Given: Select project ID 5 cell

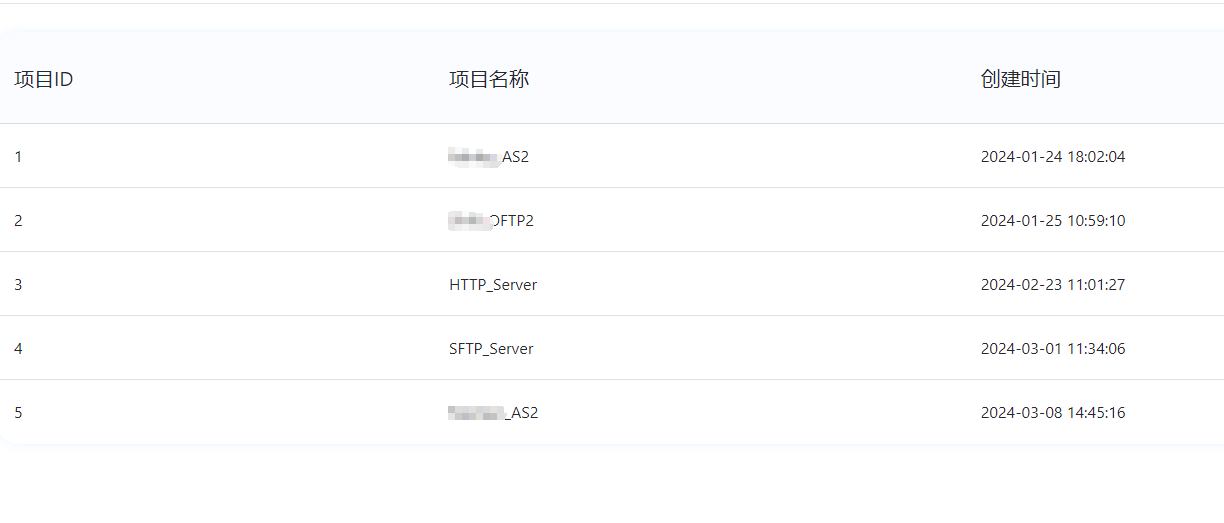Looking at the screenshot, I should pos(18,413).
